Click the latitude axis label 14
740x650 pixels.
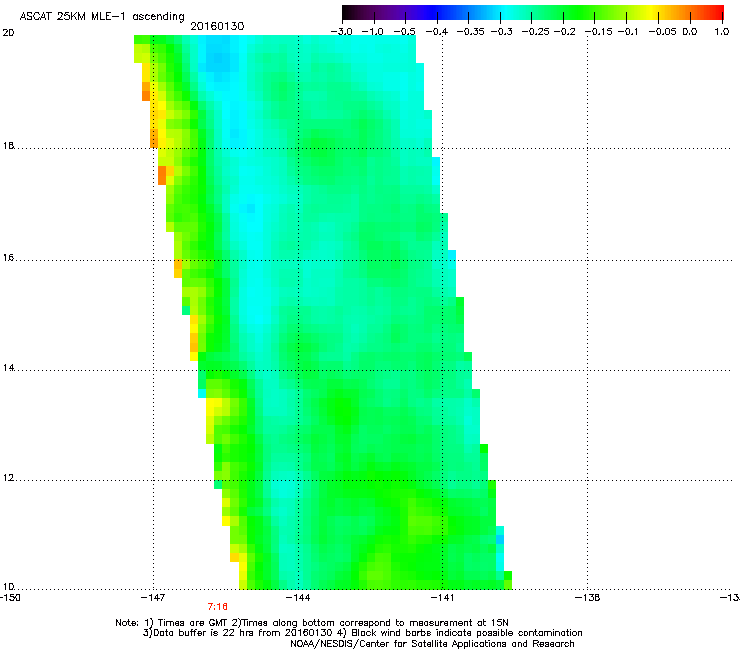[8, 368]
